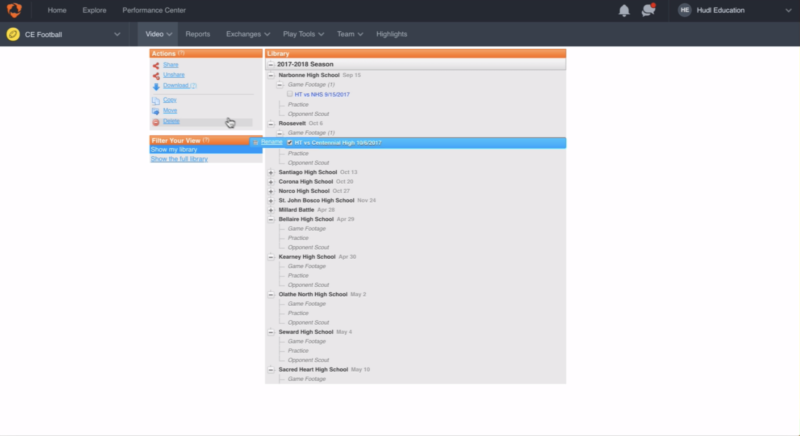Collapse the 2017-2018 Season tree
The width and height of the screenshot is (800, 436).
click(271, 64)
